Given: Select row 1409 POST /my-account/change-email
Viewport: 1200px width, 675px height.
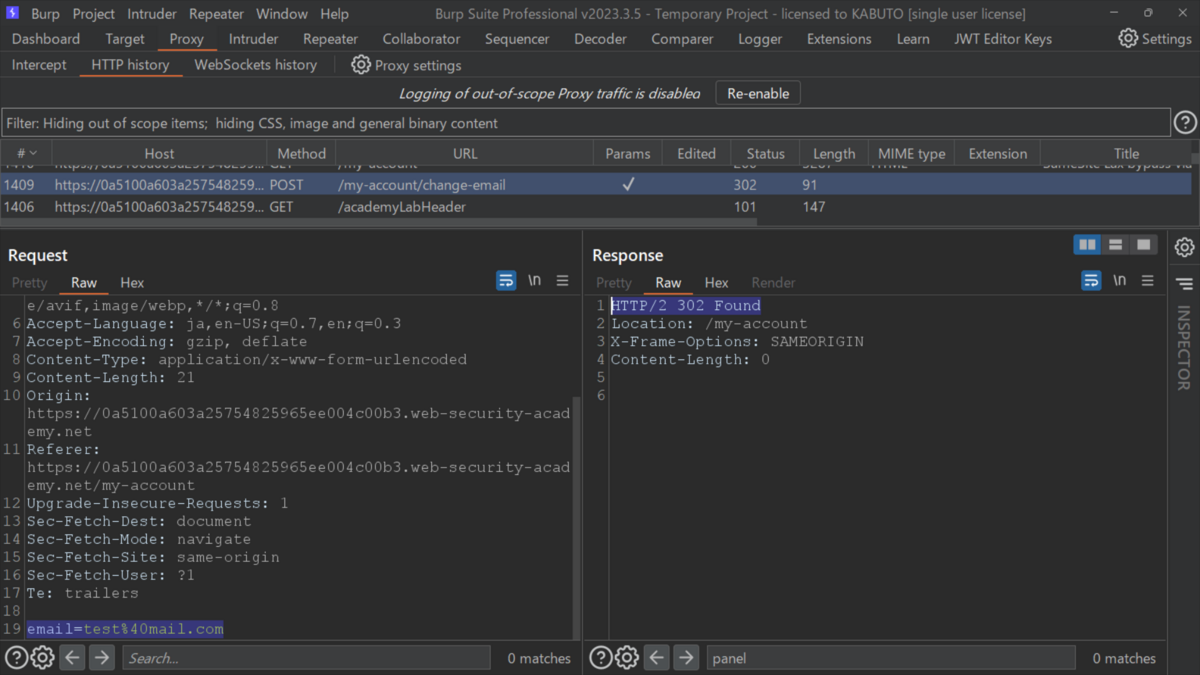Looking at the screenshot, I should 596,185.
